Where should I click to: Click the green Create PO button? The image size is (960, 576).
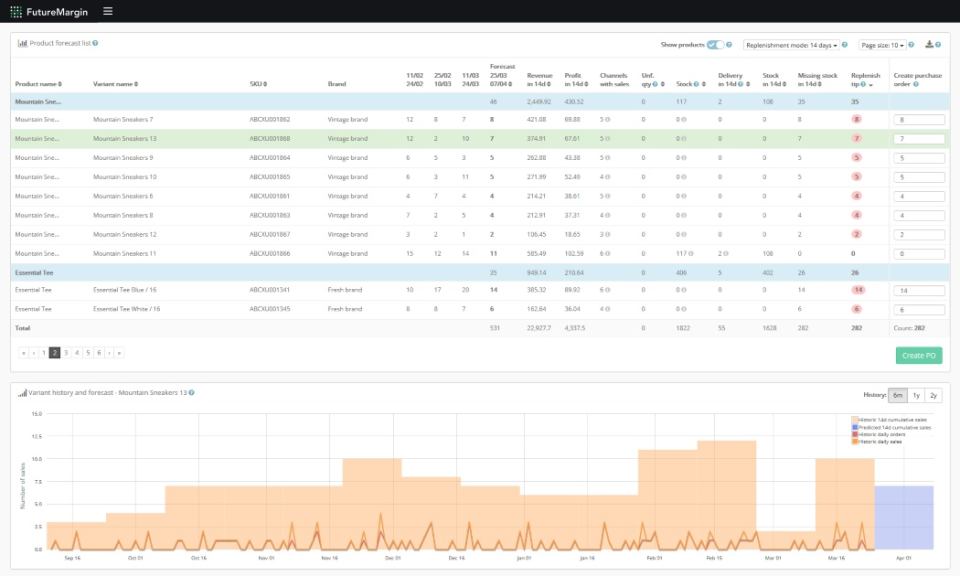pos(919,356)
